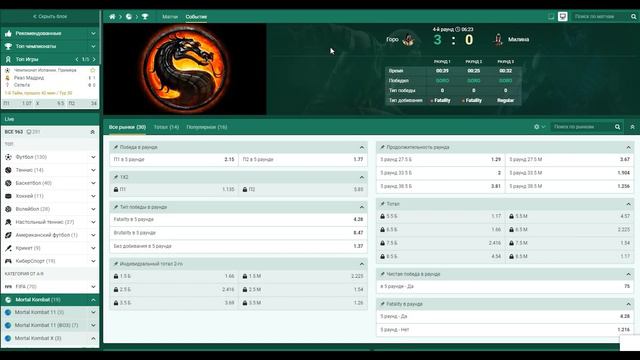Expand the Recommended section chevron
Image resolution: width=640 pixels, height=360 pixels.
pos(93,33)
